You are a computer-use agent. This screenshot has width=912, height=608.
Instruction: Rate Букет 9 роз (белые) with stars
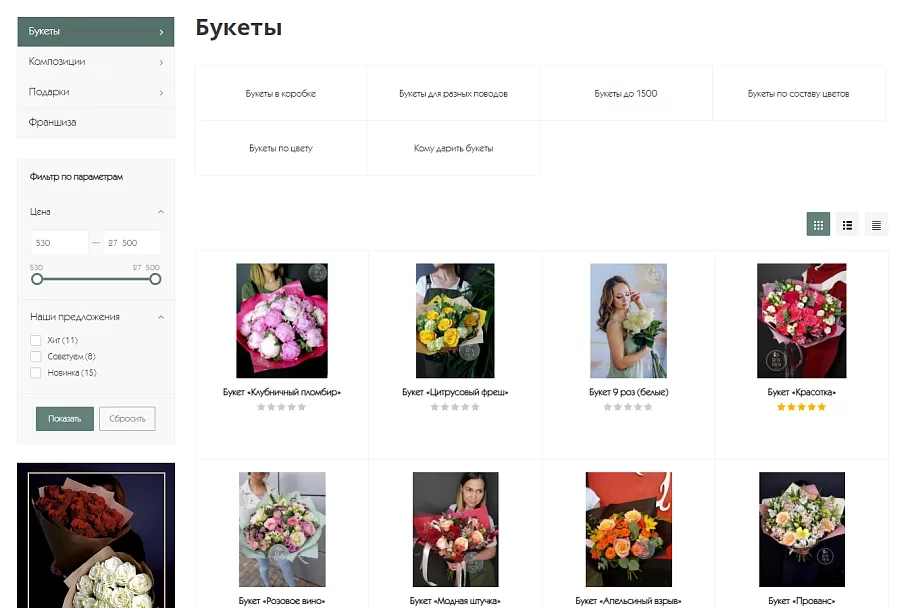tap(628, 407)
